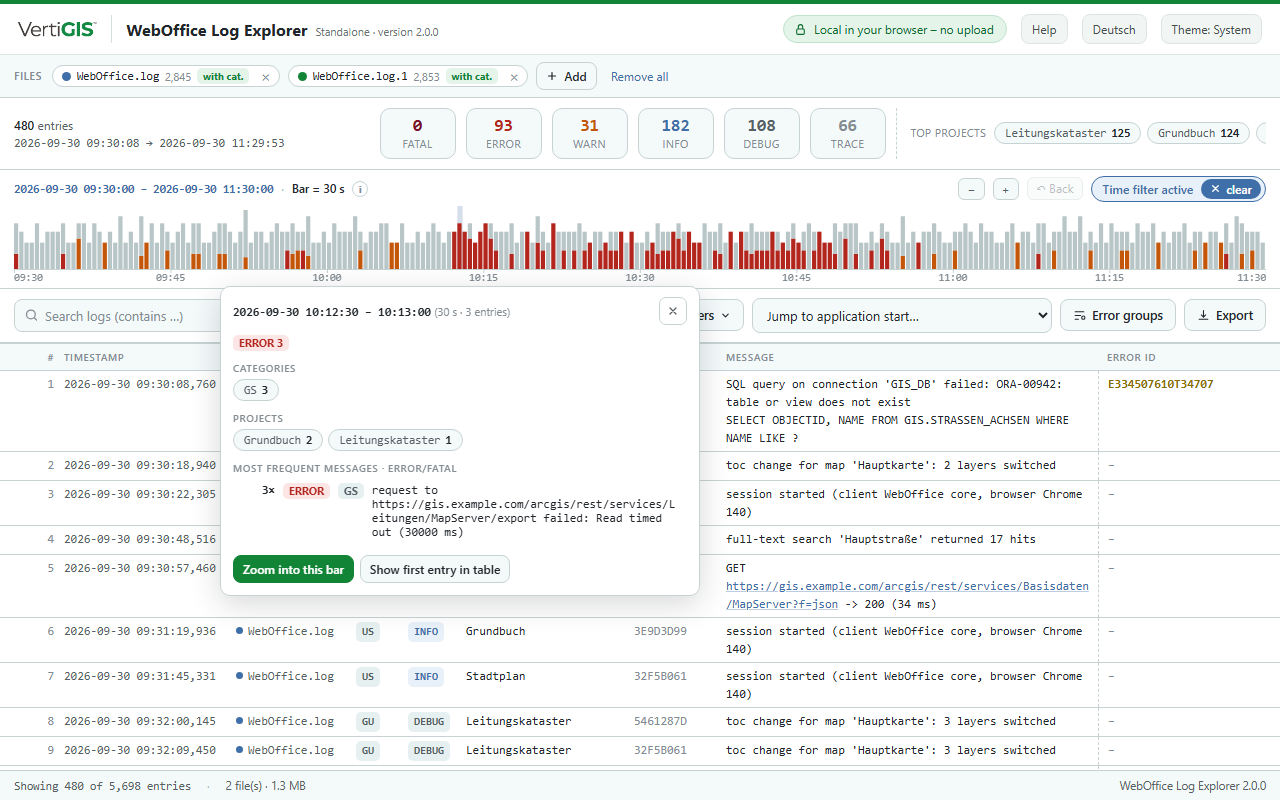This screenshot has height=800, width=1280.
Task: Toggle the ERROR level filter card
Action: pyautogui.click(x=504, y=134)
